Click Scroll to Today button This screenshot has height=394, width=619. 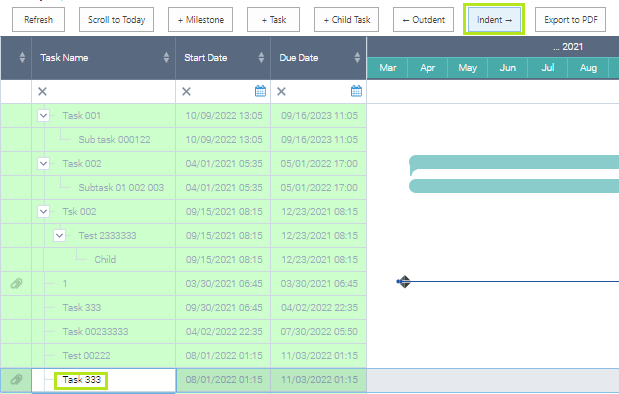116,19
